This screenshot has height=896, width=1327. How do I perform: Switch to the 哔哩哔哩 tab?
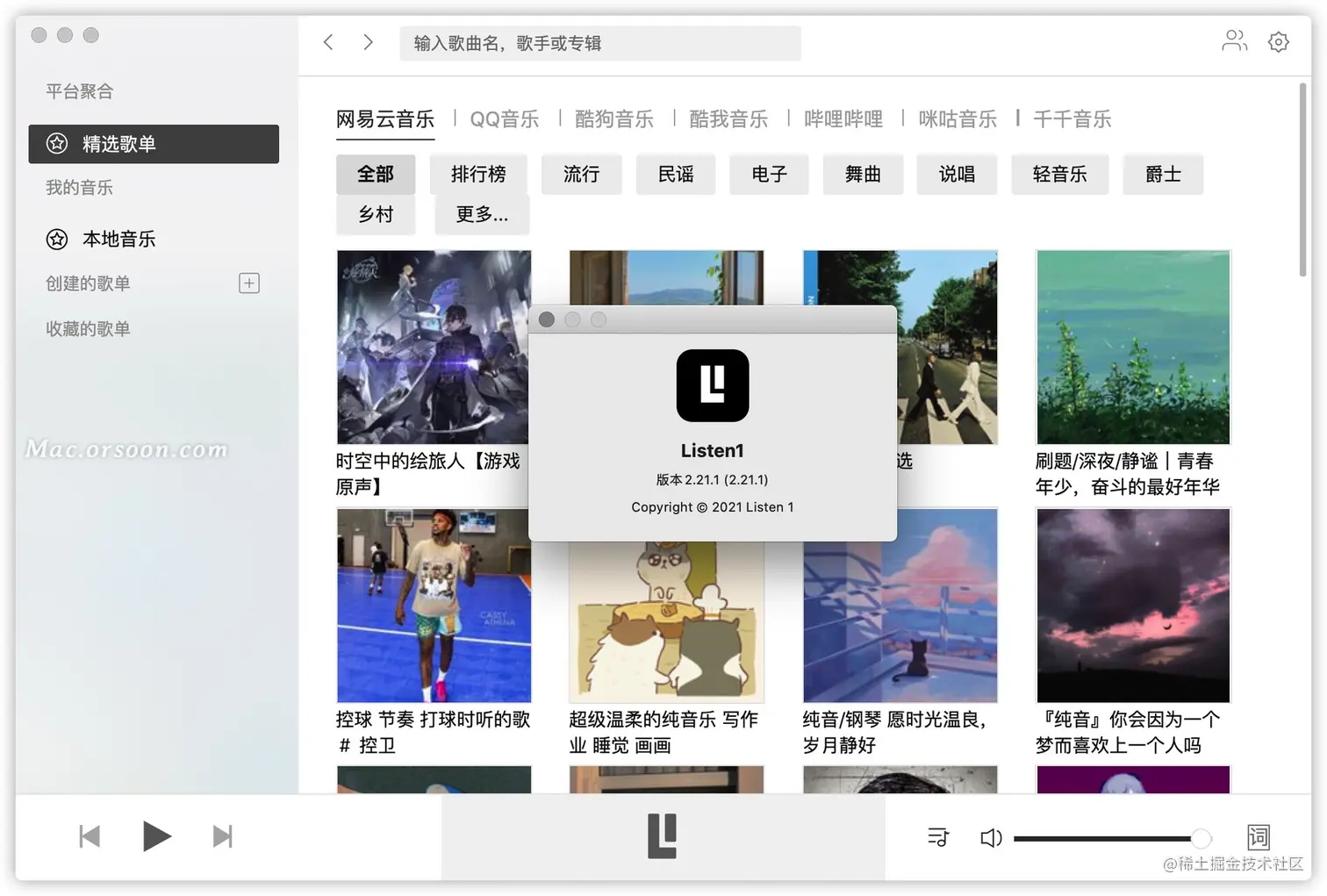pos(843,119)
